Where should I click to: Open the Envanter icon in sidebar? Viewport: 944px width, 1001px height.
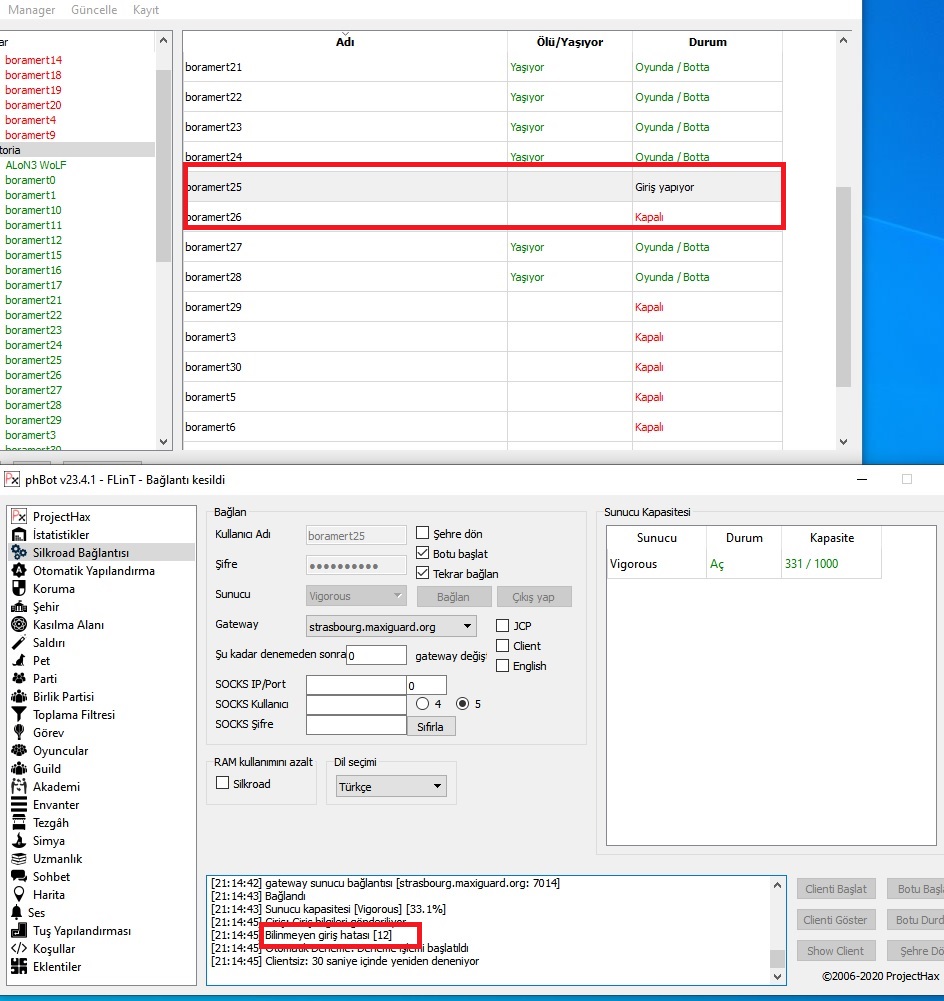tap(18, 805)
